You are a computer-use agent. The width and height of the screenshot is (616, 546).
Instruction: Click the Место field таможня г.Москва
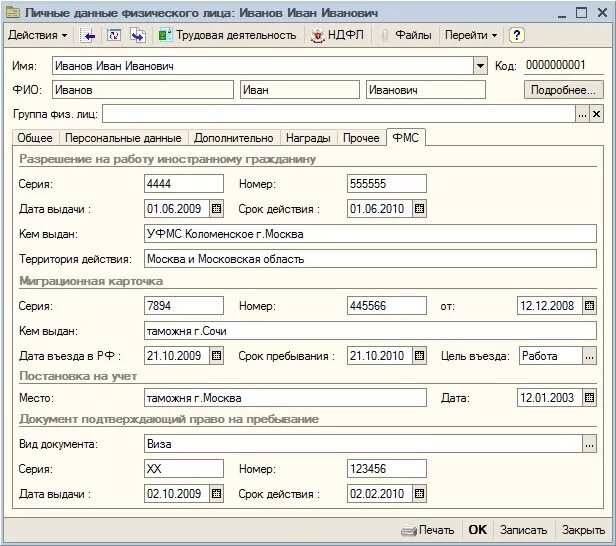pyautogui.click(x=286, y=398)
